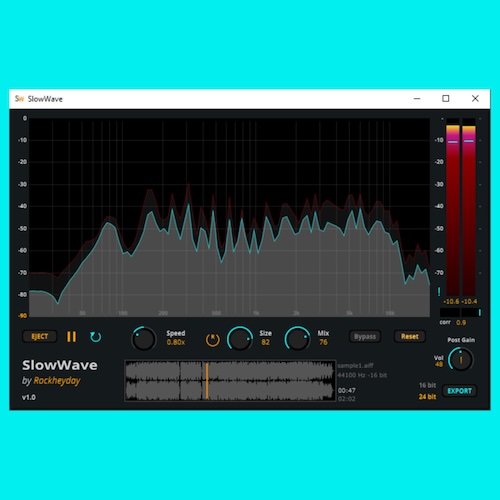
Task: Close the SlowWave window
Action: click(x=475, y=98)
